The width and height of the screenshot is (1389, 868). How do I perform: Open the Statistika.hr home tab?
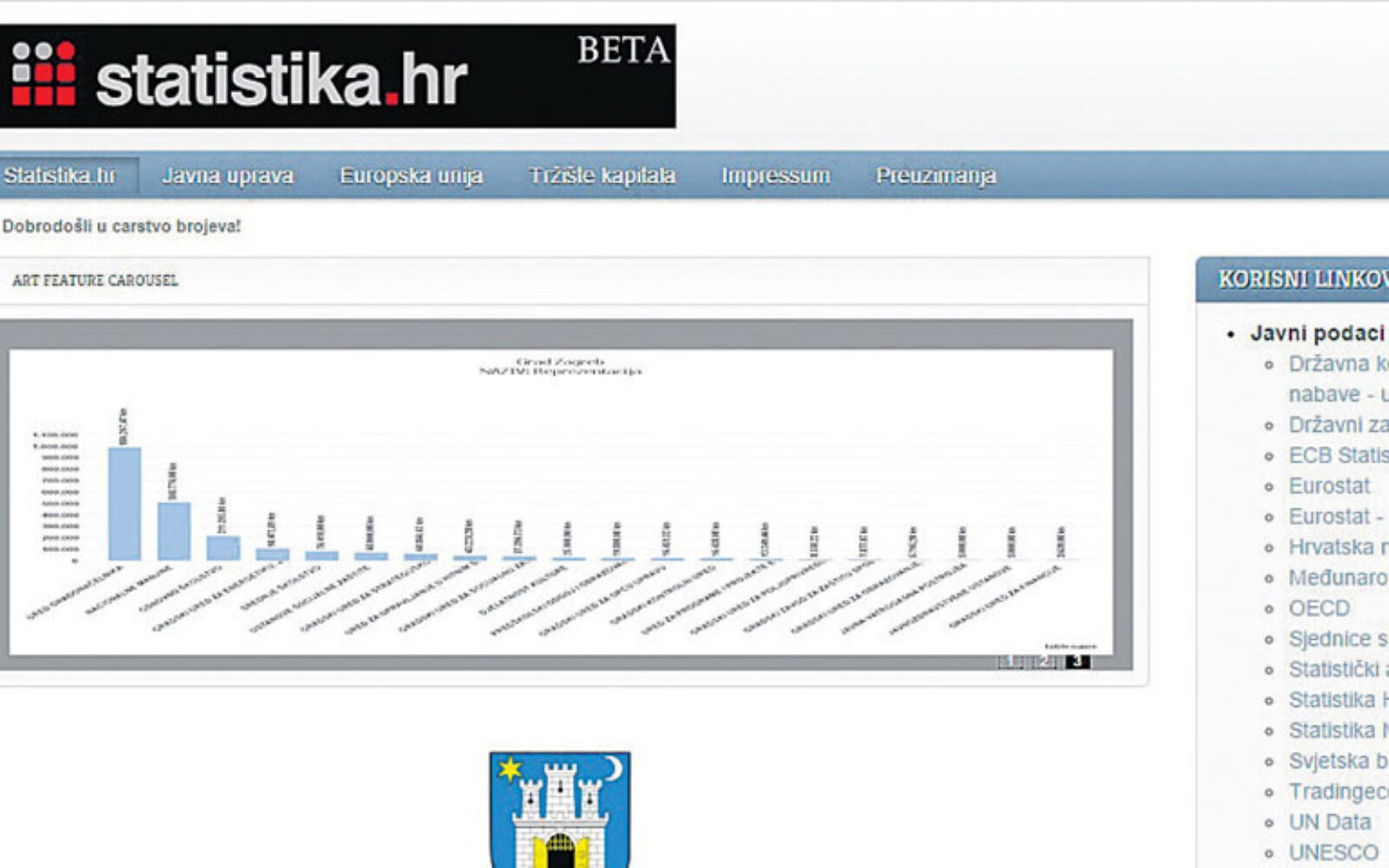coord(60,175)
